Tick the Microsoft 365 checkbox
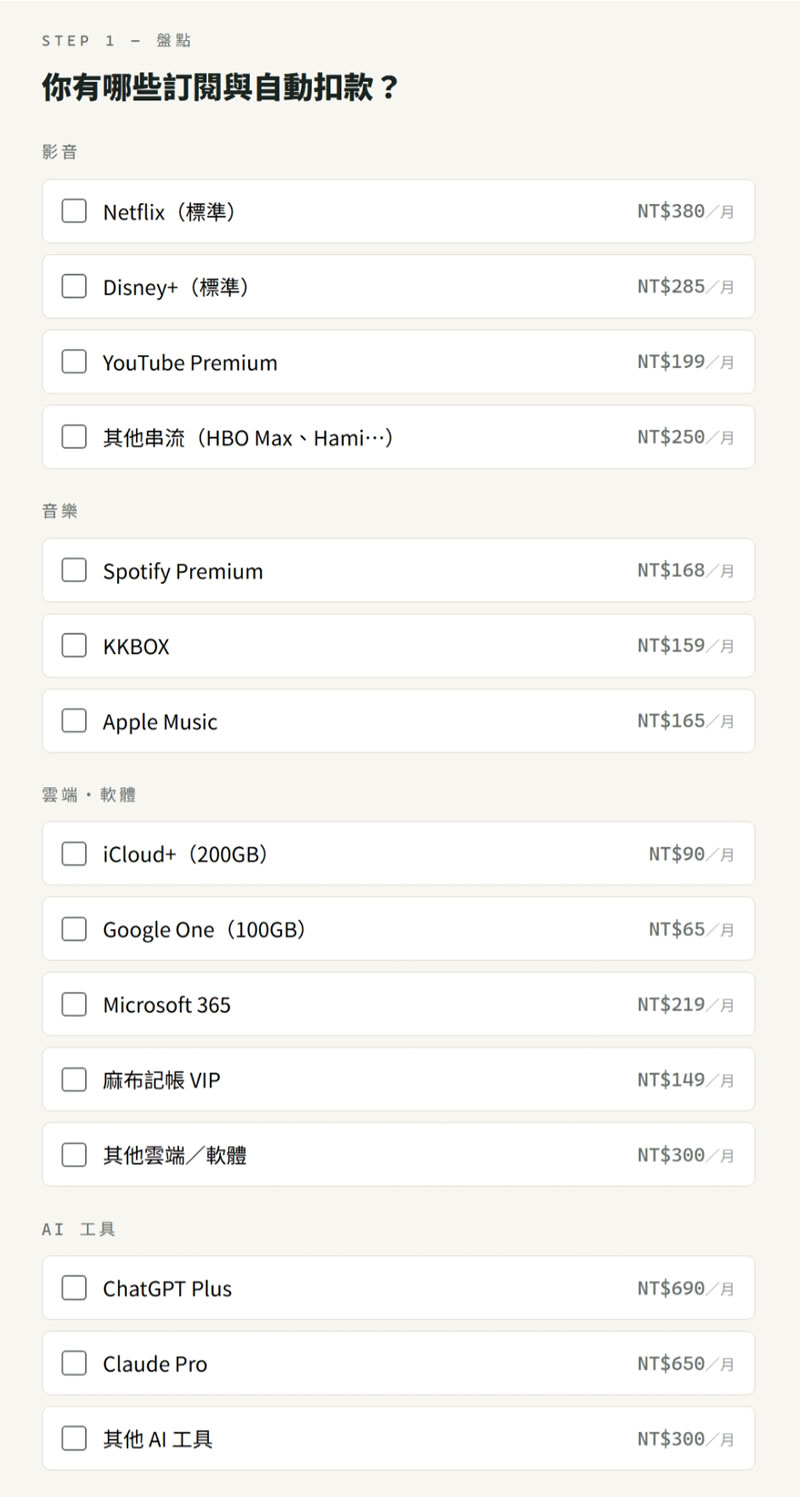800x1497 pixels. tap(74, 1004)
